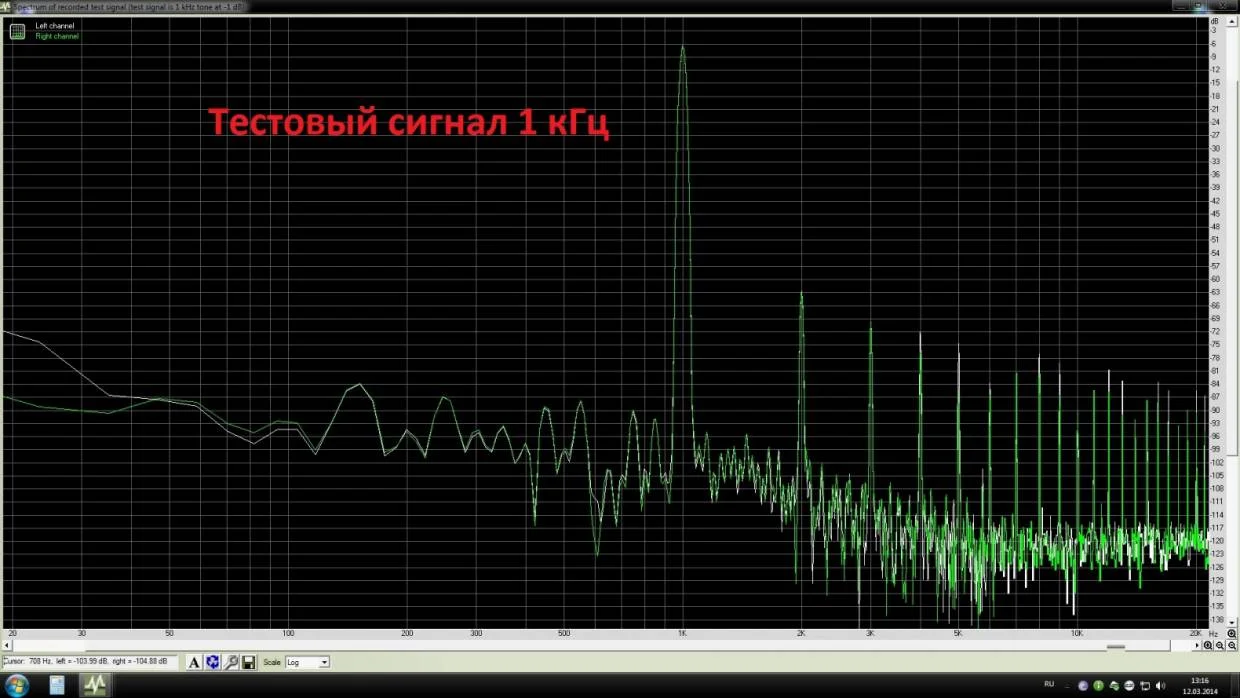Screen dimensions: 1240x698
Task: Open the Scale dropdown showing Log
Action: tap(307, 662)
